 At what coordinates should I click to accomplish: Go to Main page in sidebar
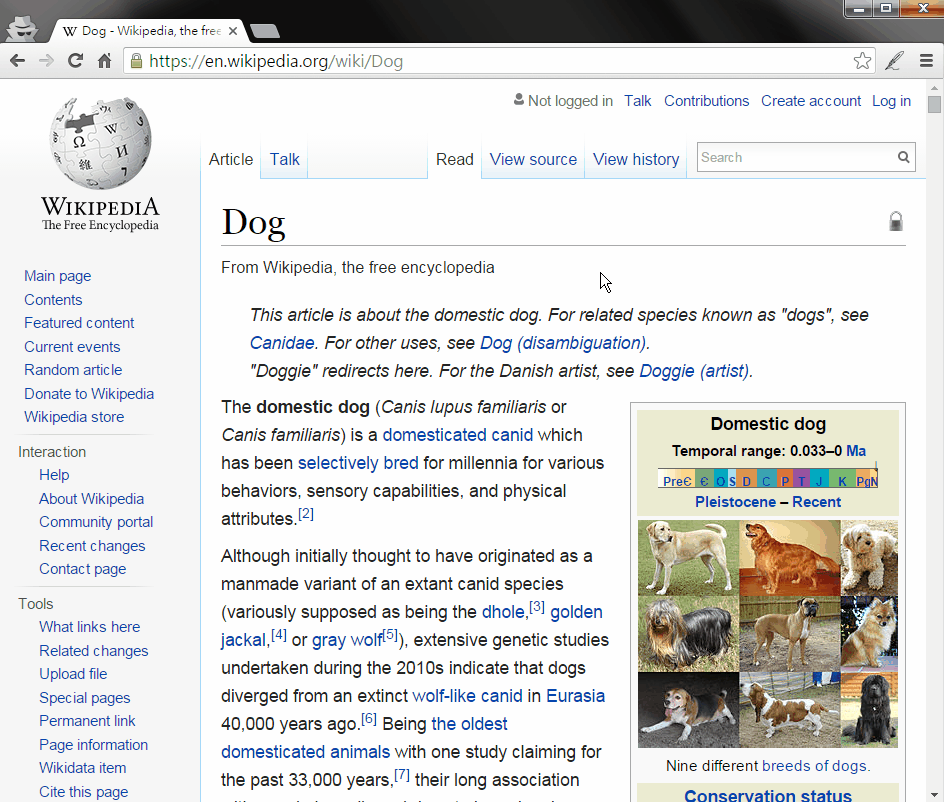click(x=57, y=276)
